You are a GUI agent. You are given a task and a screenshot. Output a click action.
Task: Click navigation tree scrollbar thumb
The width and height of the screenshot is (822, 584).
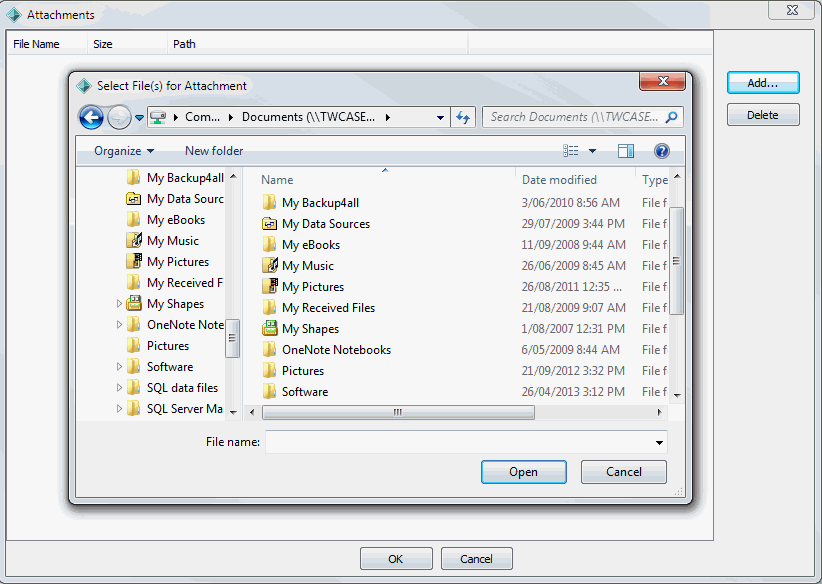coord(232,338)
